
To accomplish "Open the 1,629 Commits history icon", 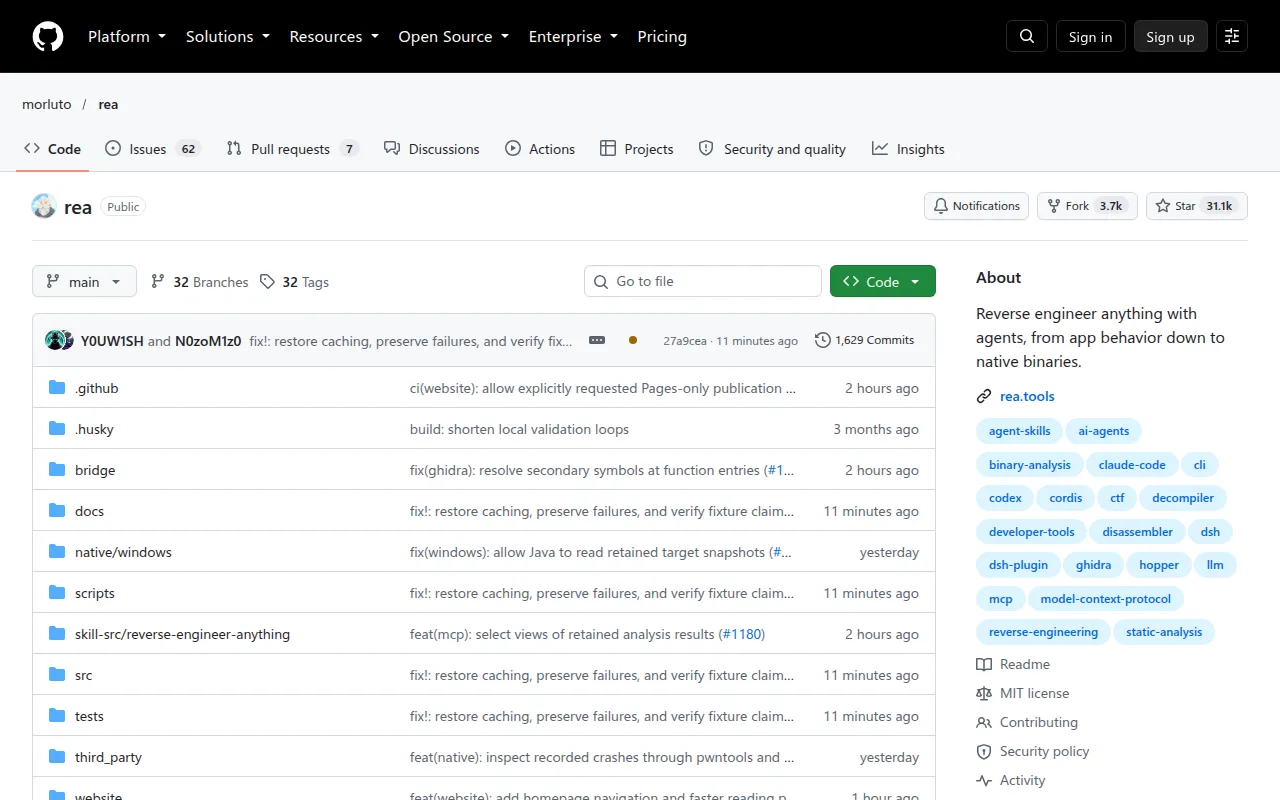I will point(823,340).
